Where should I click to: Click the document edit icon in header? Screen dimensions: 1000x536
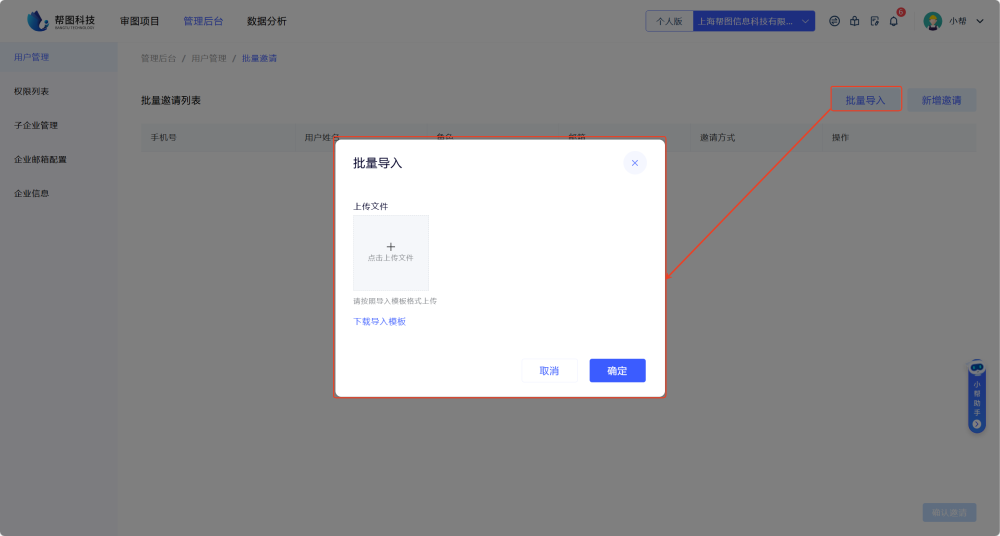(x=874, y=21)
